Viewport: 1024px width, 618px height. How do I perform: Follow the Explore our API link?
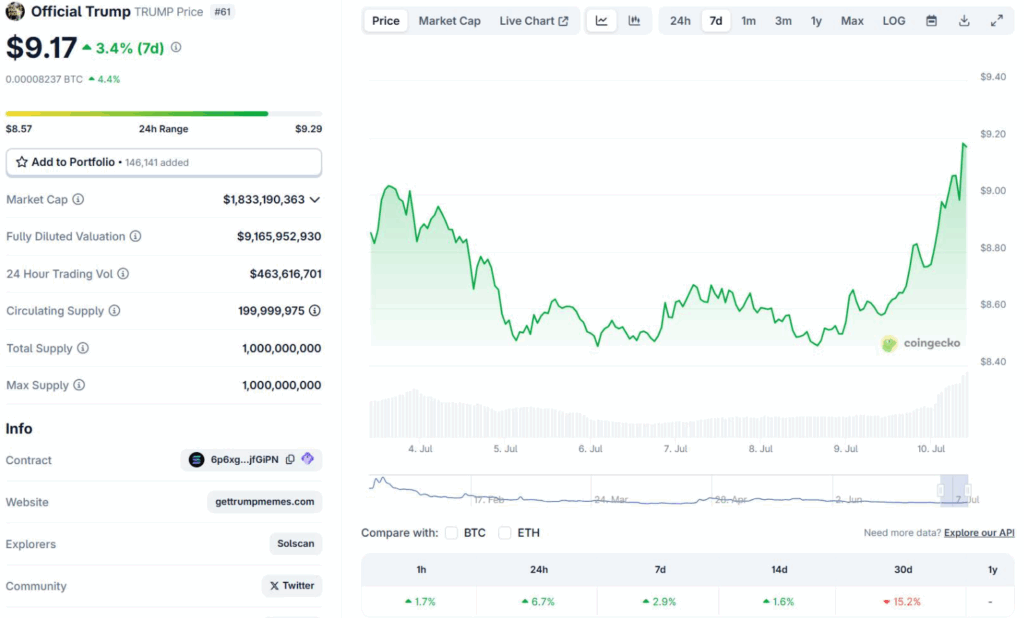979,533
